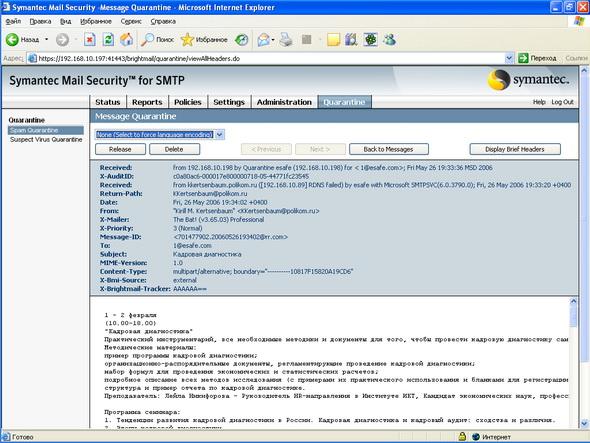The width and height of the screenshot is (590, 443).
Task: Switch to the Administration tab
Action: coord(284,102)
